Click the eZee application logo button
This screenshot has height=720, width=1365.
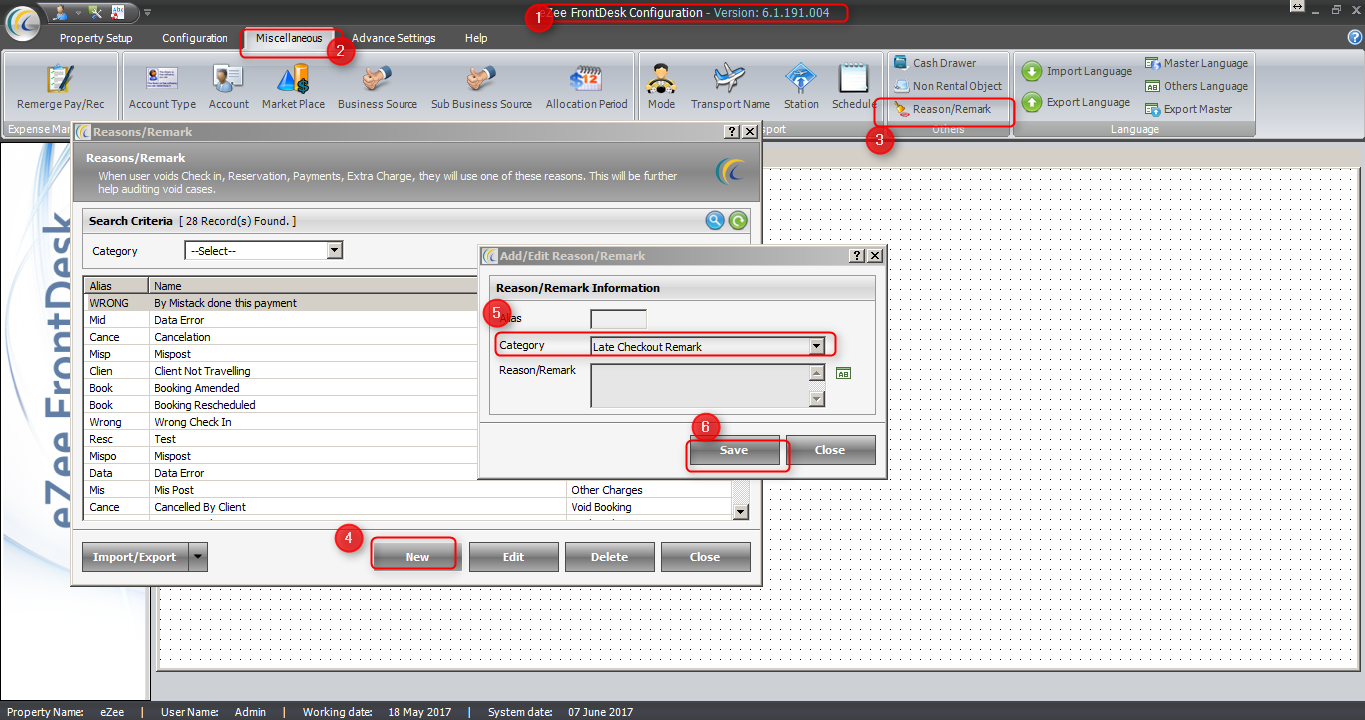[x=23, y=21]
